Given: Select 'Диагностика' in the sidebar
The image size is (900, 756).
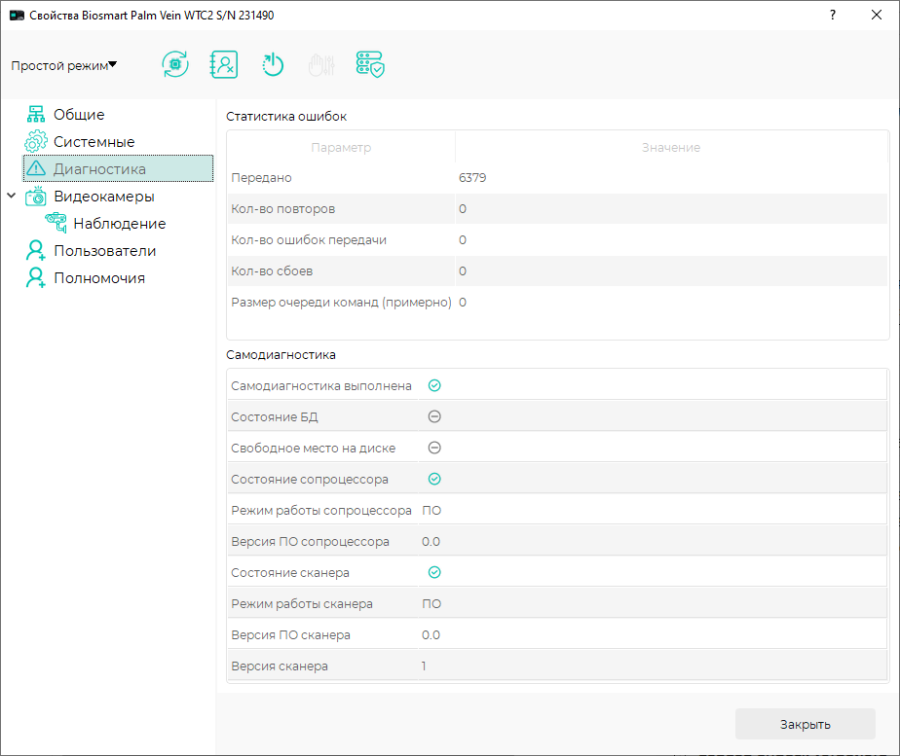Looking at the screenshot, I should click(118, 169).
